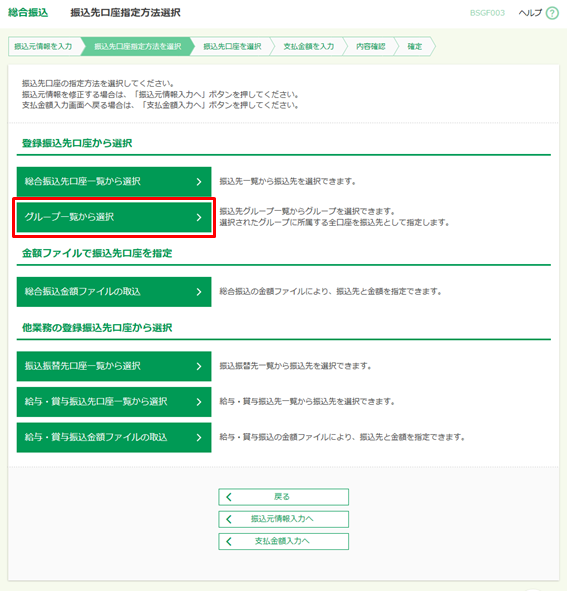Open the ヘルプ link

pos(530,13)
